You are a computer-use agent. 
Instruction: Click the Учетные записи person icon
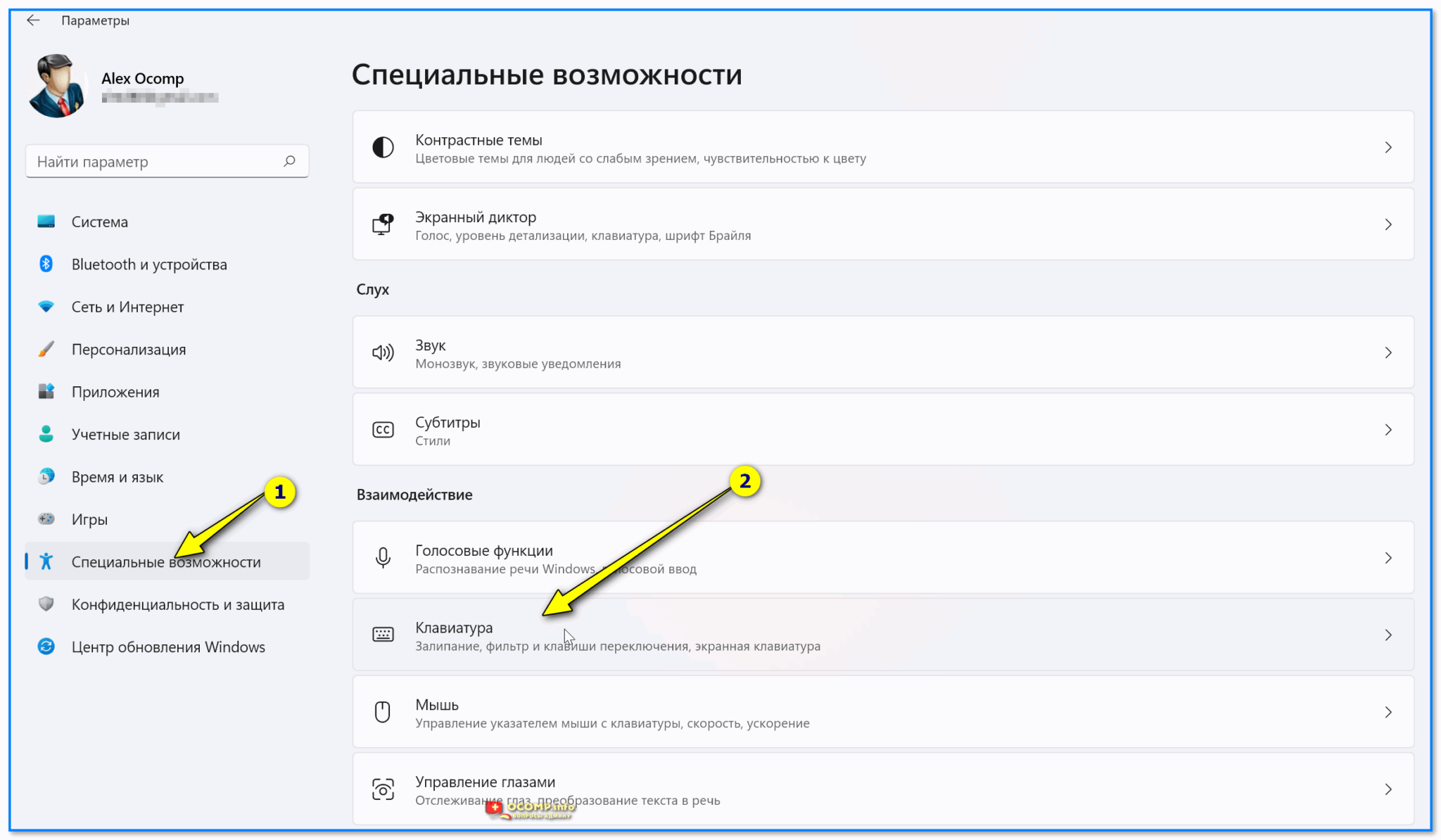point(46,434)
